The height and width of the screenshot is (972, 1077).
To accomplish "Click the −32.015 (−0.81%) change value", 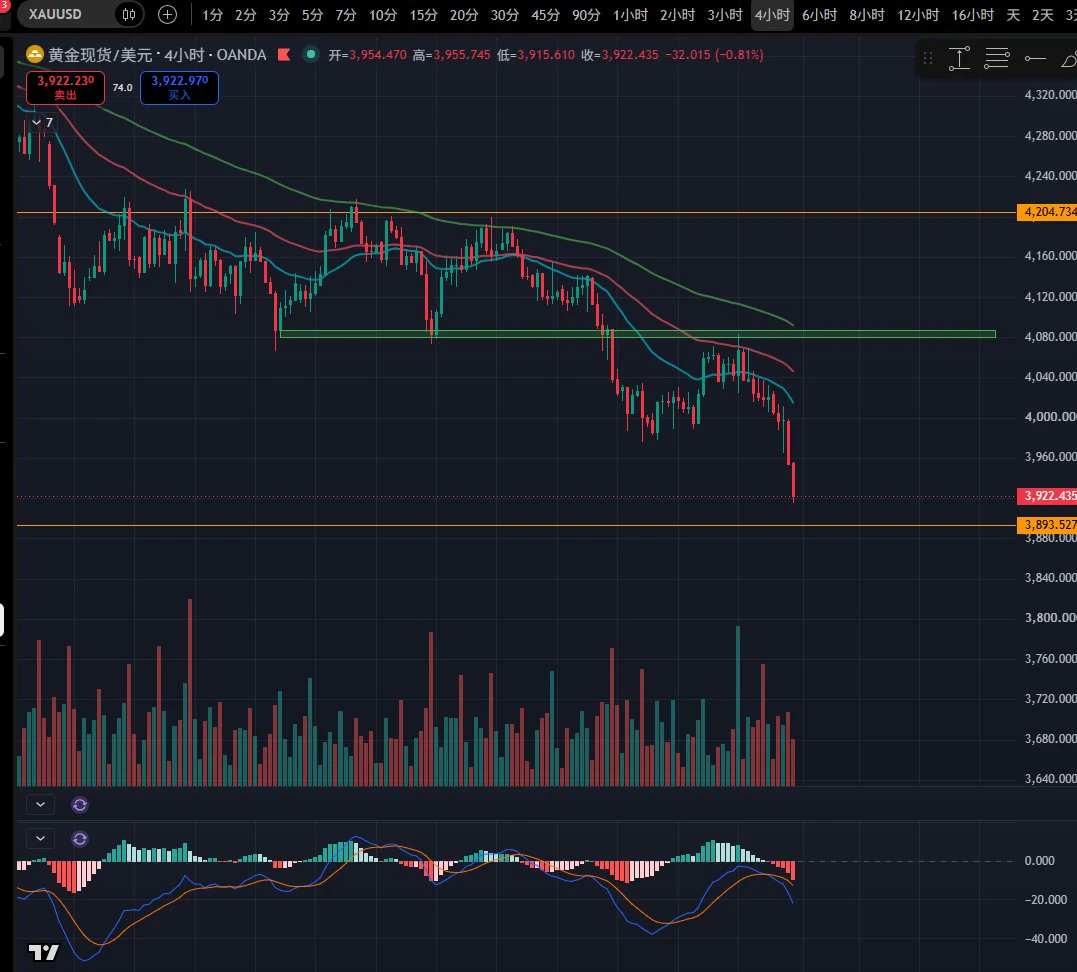I will pyautogui.click(x=714, y=55).
